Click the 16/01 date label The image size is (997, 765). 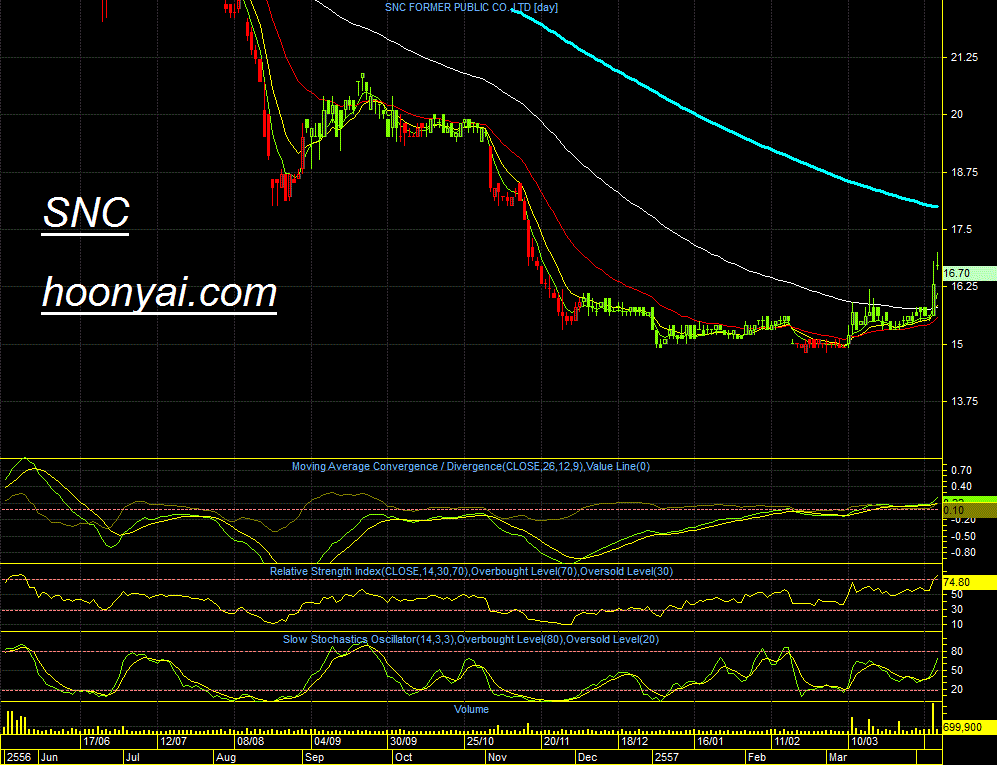[x=710, y=741]
